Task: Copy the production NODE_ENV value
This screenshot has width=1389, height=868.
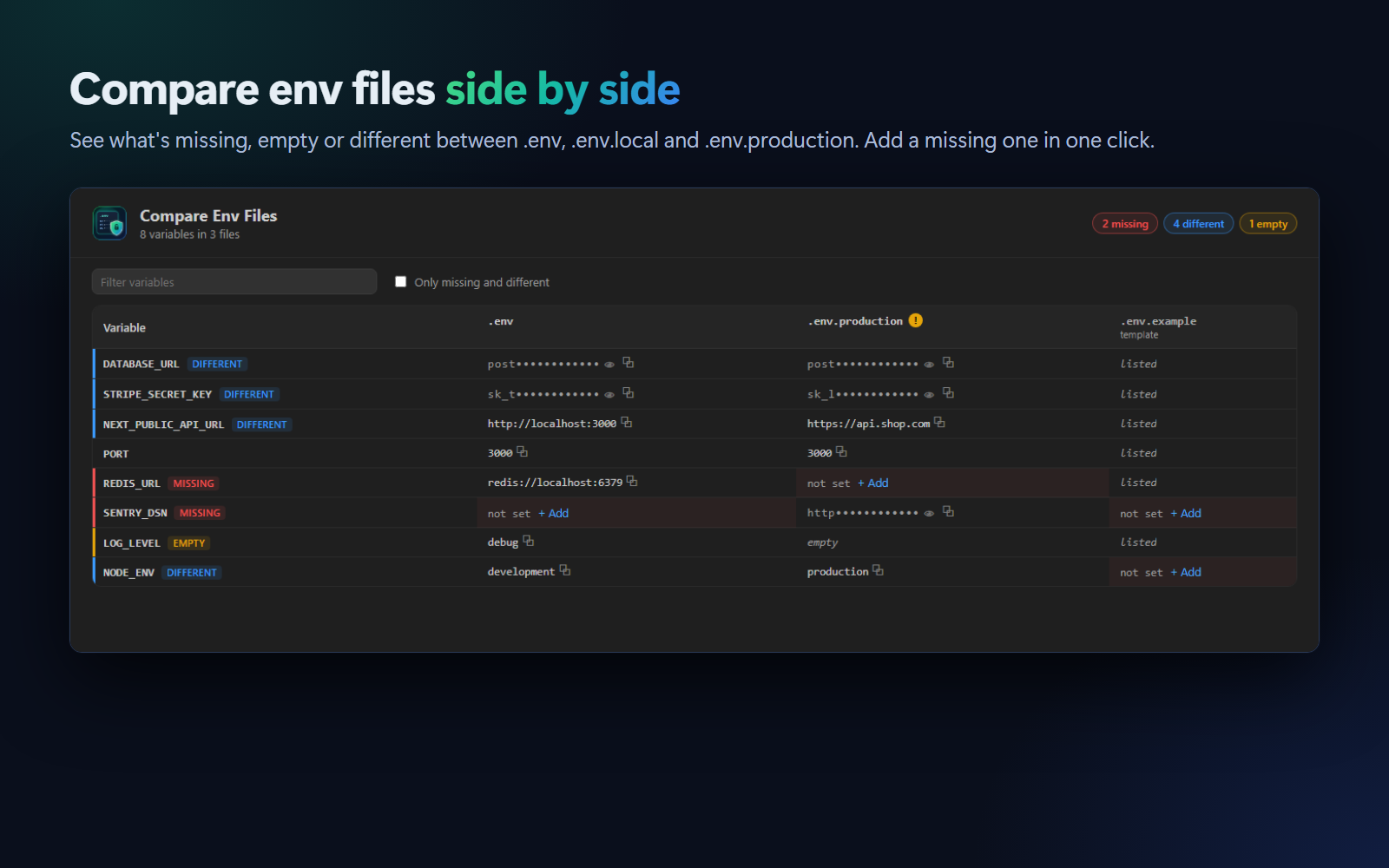Action: [878, 571]
